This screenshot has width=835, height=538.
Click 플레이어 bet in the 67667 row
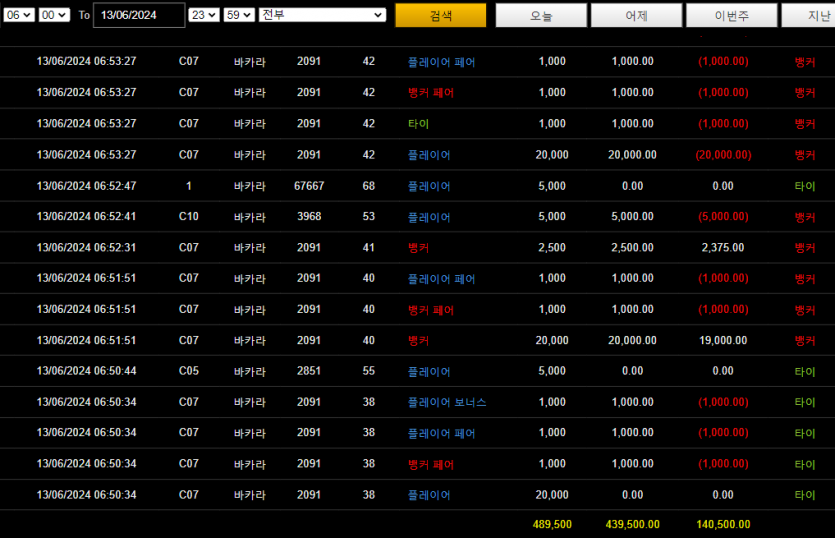point(429,186)
